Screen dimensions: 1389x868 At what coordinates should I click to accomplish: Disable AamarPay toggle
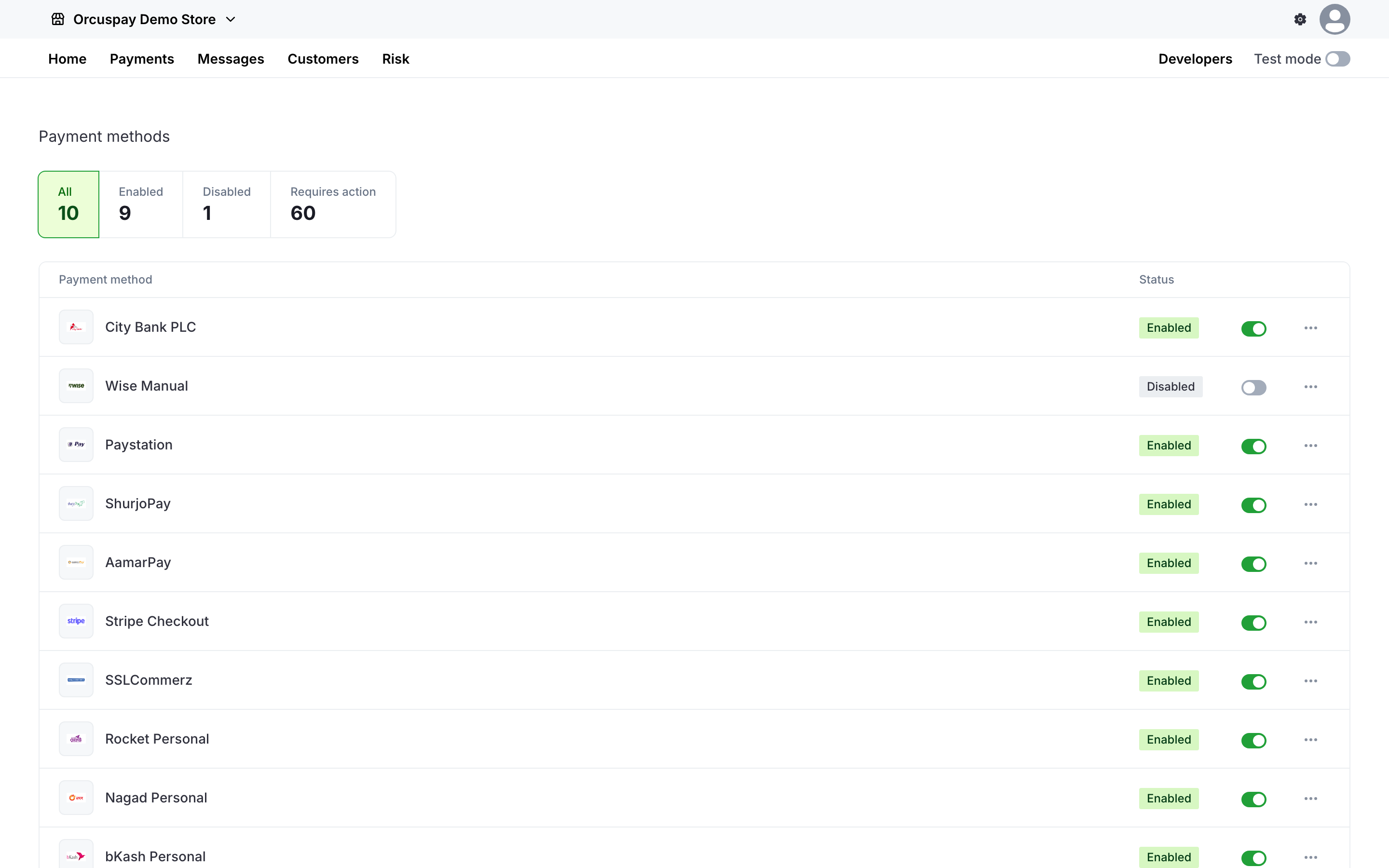coord(1253,564)
